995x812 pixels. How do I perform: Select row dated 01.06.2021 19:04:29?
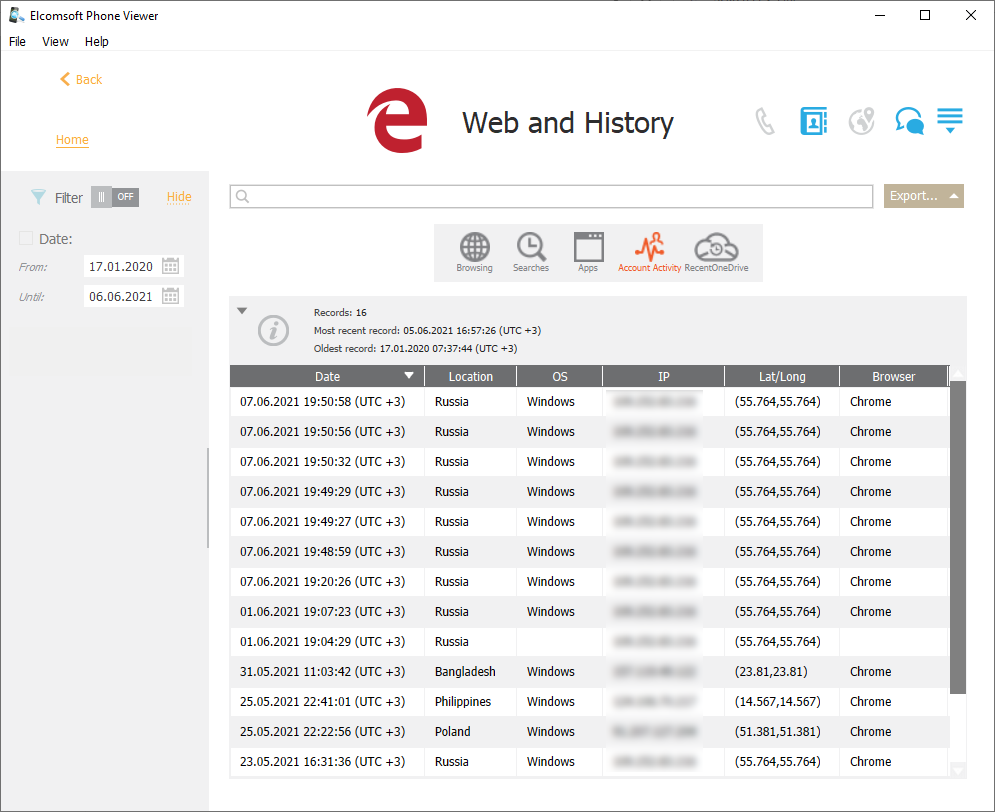coord(589,641)
